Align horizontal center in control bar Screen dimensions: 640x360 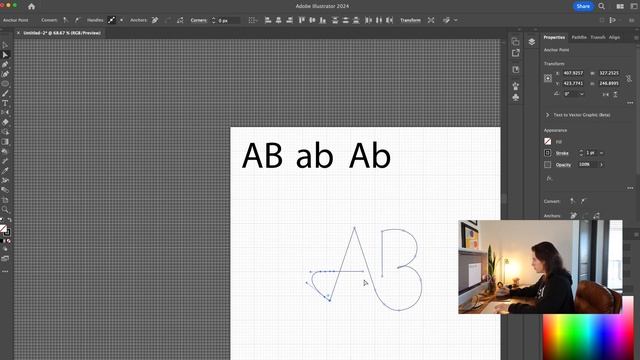(278, 20)
